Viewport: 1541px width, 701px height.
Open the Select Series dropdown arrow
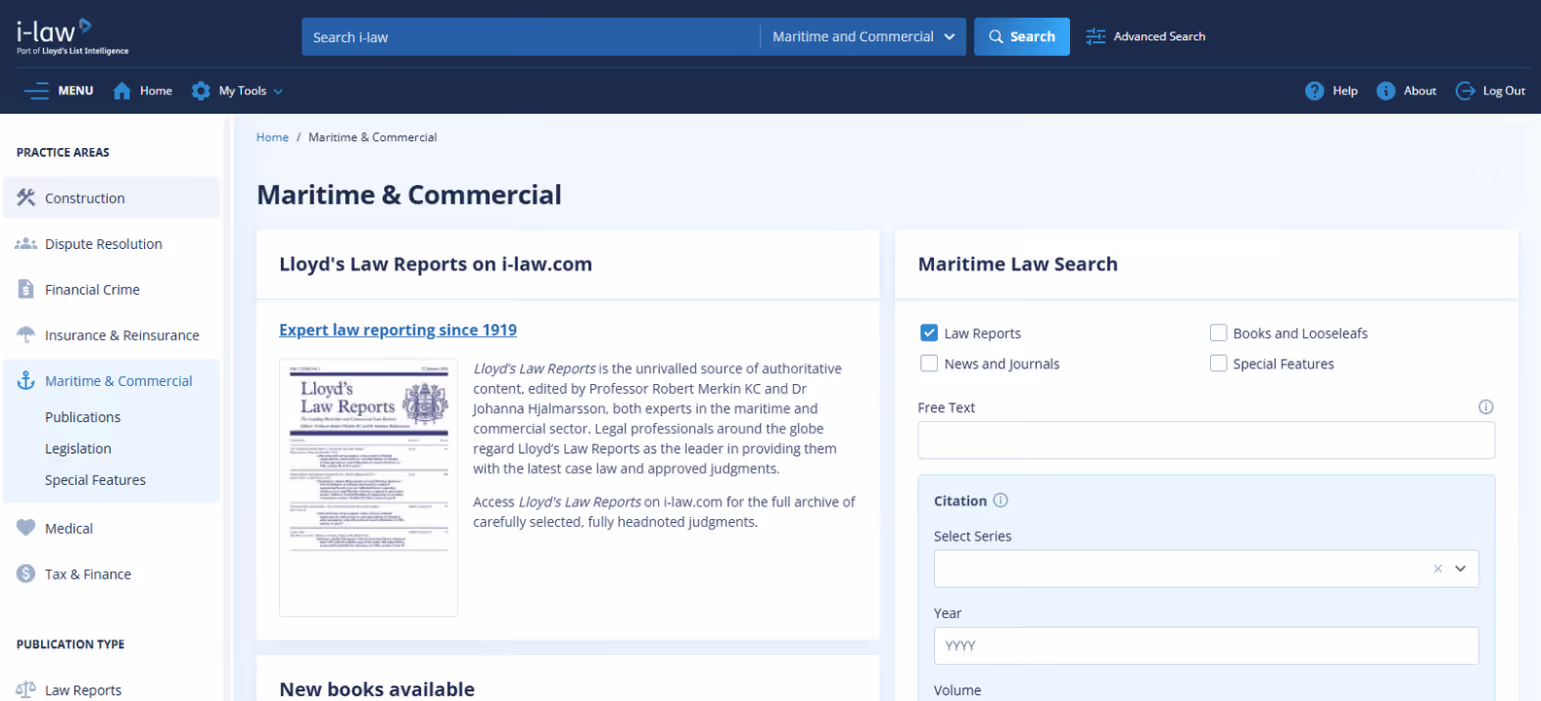pyautogui.click(x=1460, y=568)
